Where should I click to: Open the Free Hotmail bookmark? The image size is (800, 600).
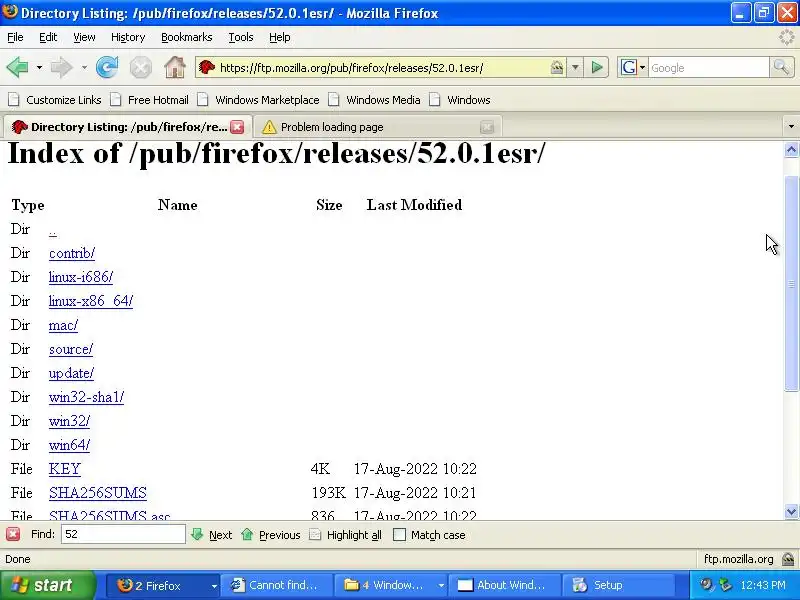point(150,100)
